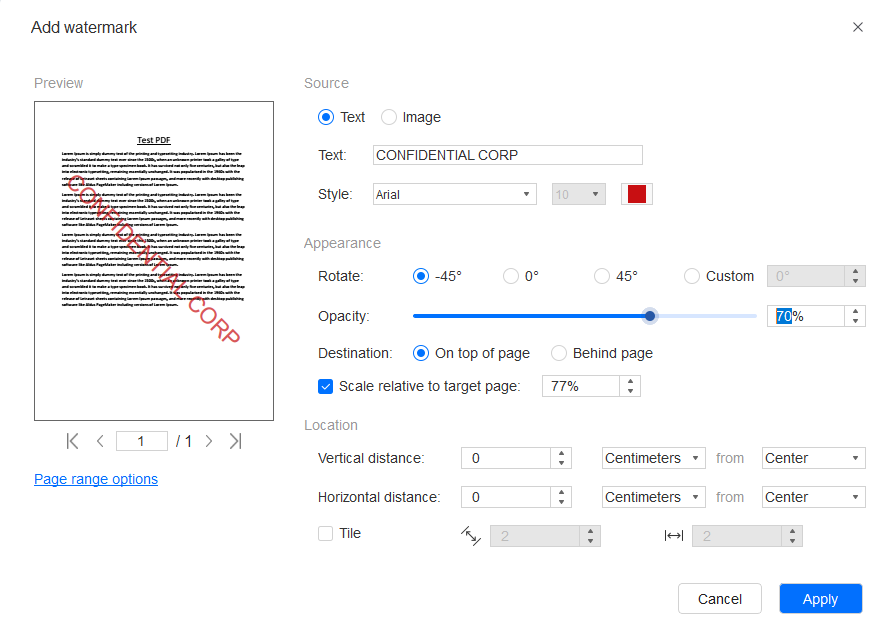Image resolution: width=879 pixels, height=637 pixels.
Task: Cancel the Add watermark dialog
Action: 719,599
